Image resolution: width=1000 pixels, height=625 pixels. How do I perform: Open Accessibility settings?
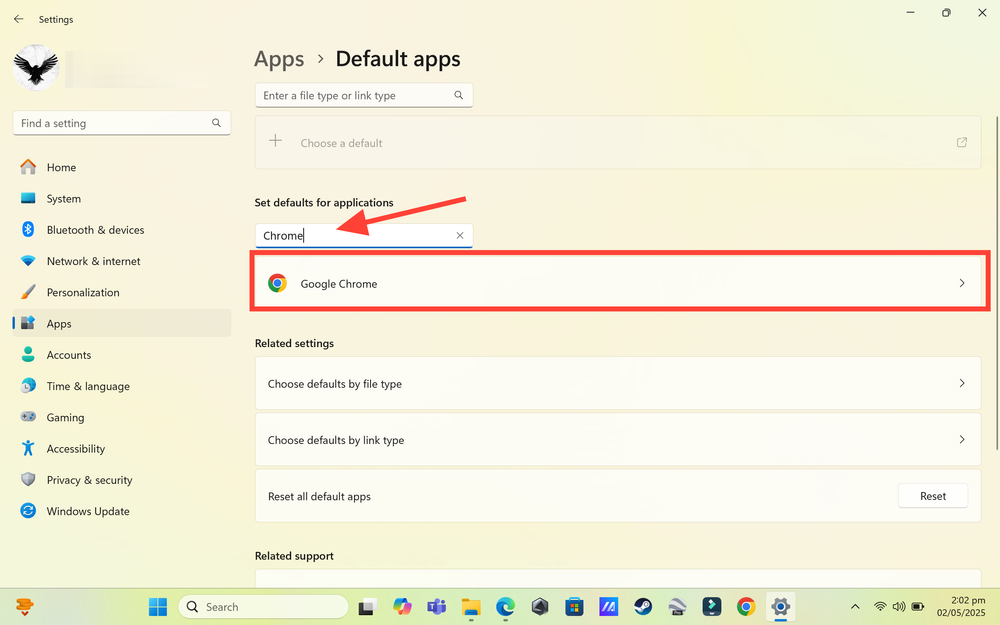click(122, 448)
